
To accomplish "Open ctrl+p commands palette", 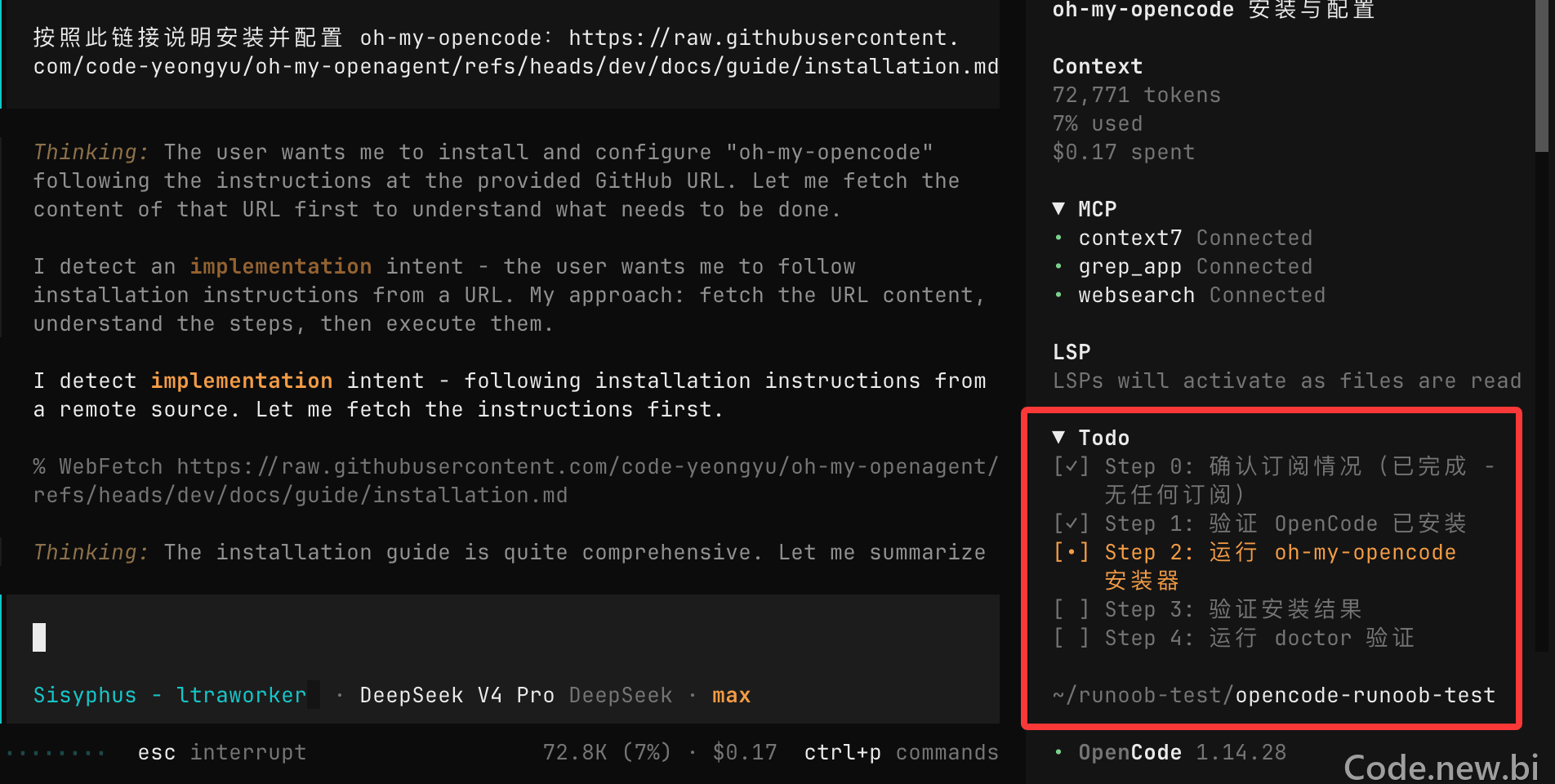I will pyautogui.click(x=901, y=752).
